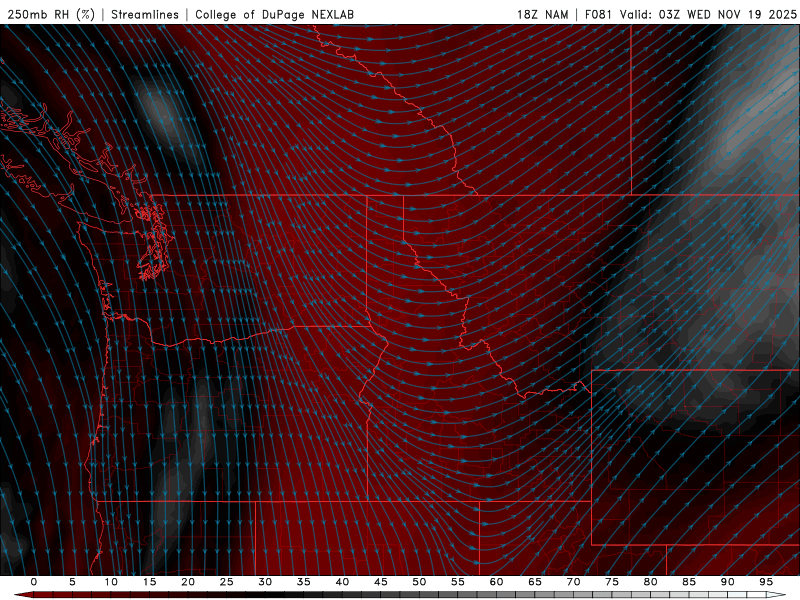Click the colorbar label "55"

(458, 582)
